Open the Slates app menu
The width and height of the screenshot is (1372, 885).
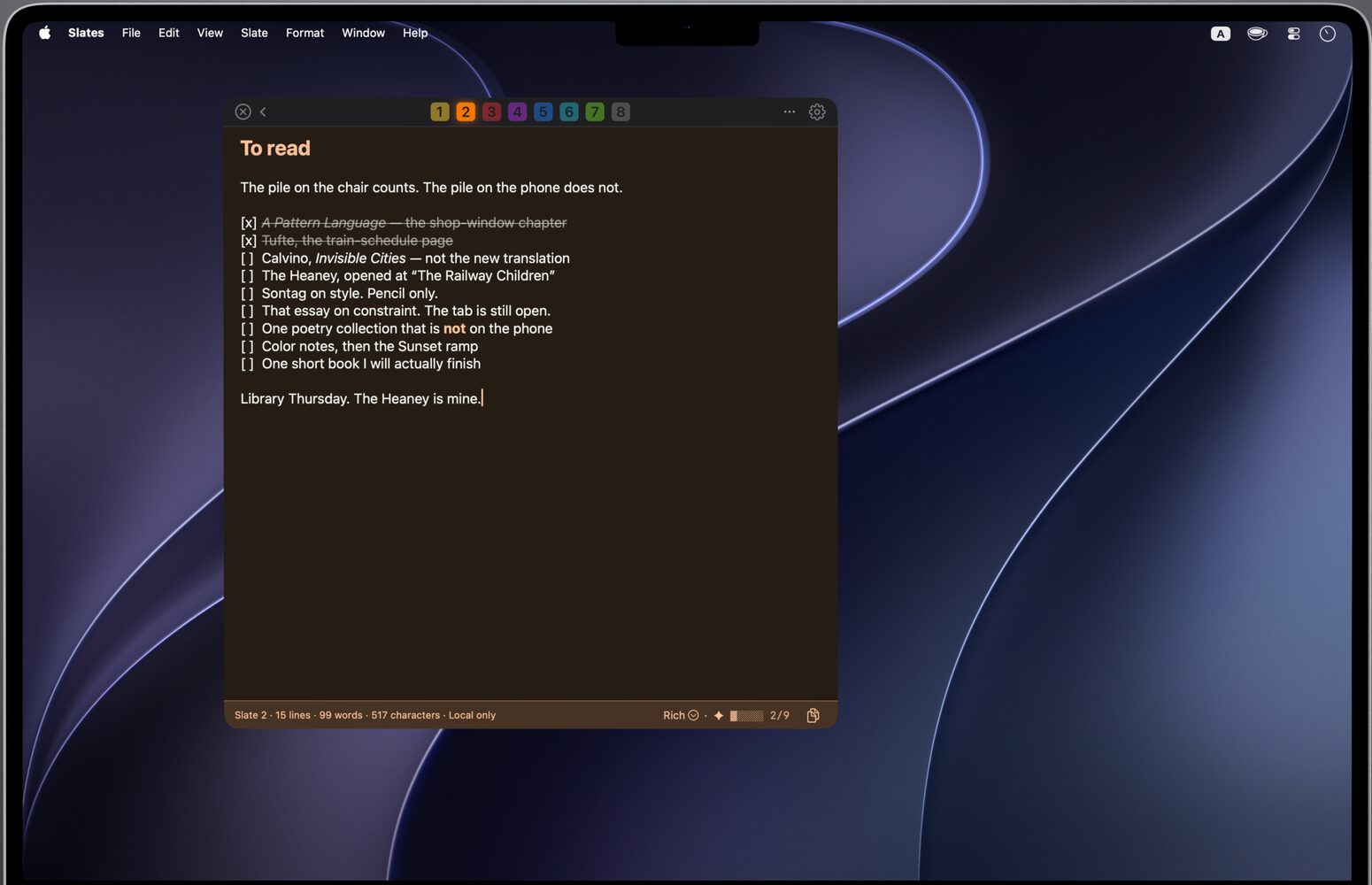[x=86, y=33]
